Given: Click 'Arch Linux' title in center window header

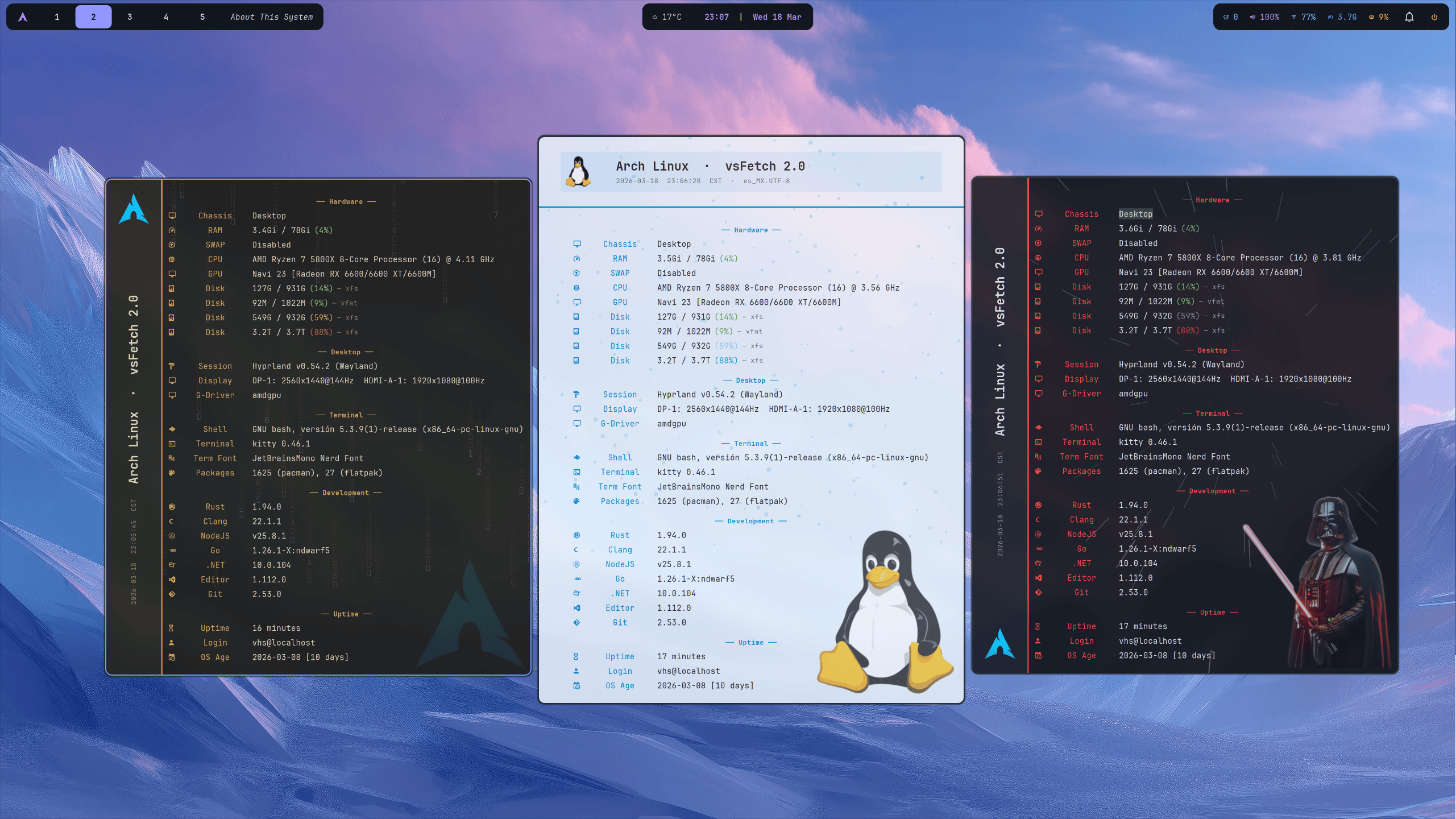Looking at the screenshot, I should [652, 166].
